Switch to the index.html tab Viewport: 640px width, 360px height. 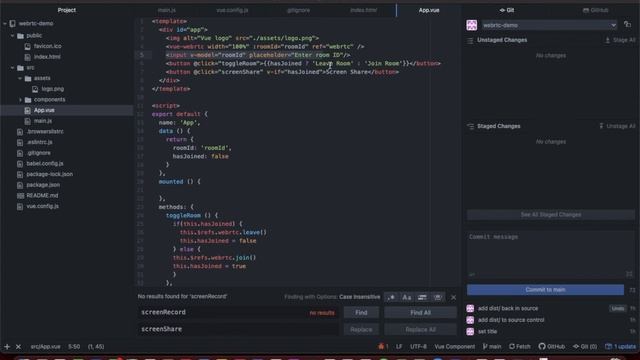pos(364,10)
